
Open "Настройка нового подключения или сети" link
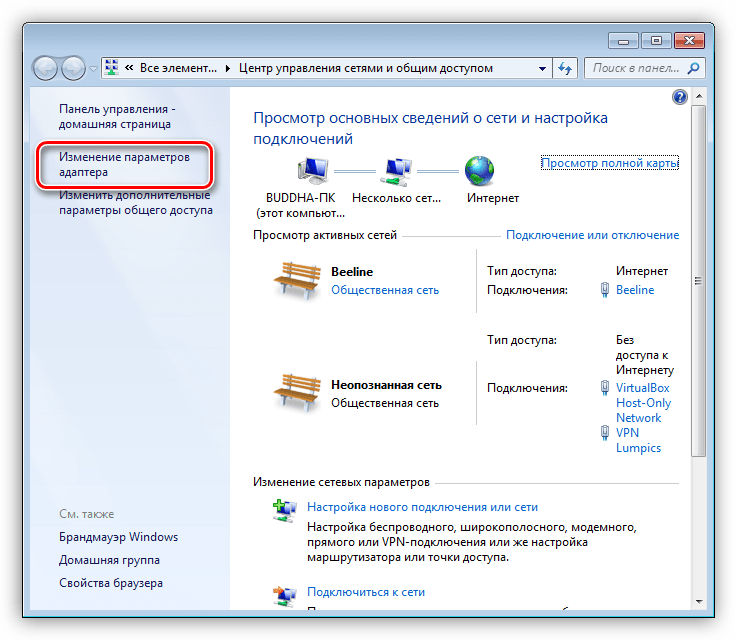422,507
